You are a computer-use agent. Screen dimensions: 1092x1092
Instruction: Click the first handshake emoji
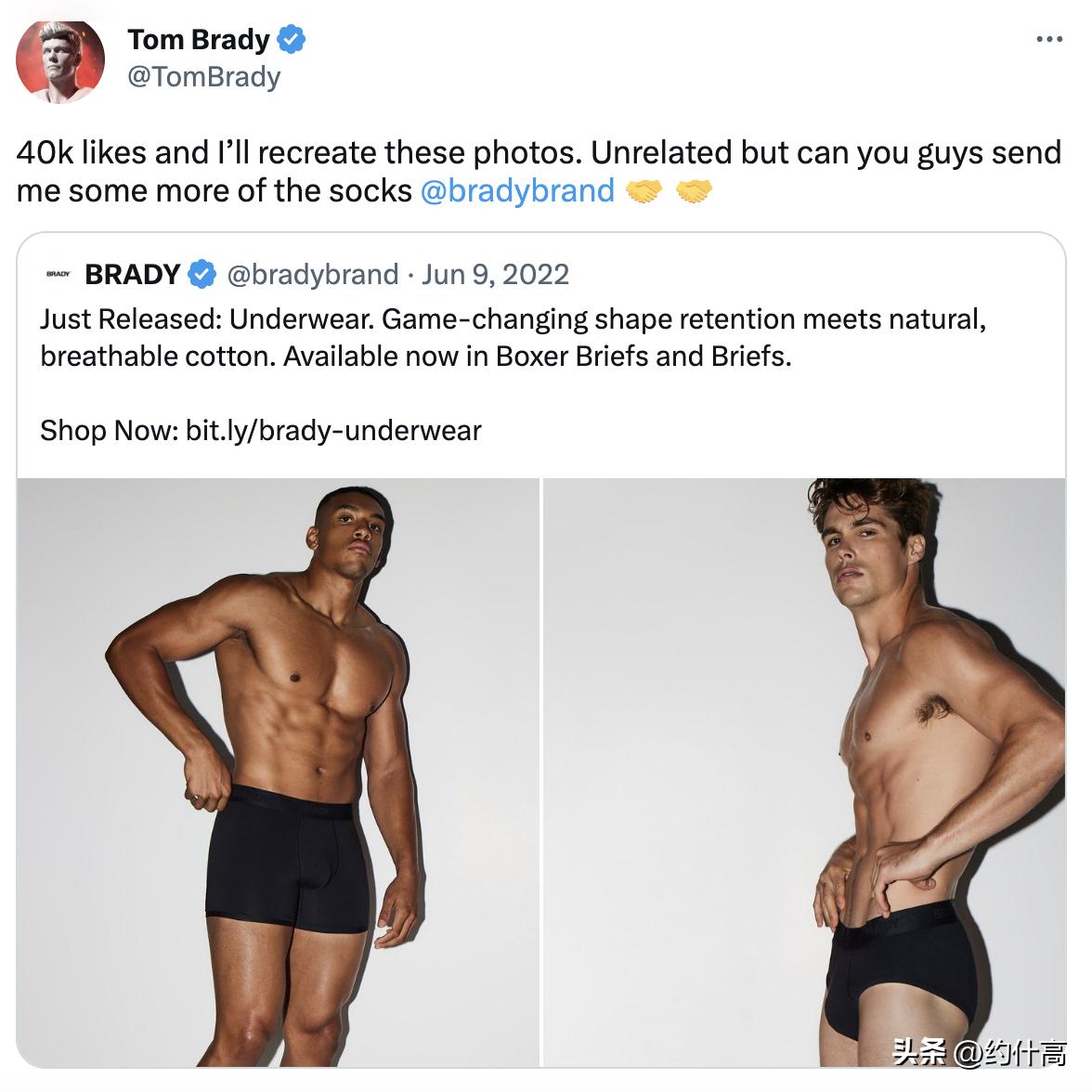643,191
